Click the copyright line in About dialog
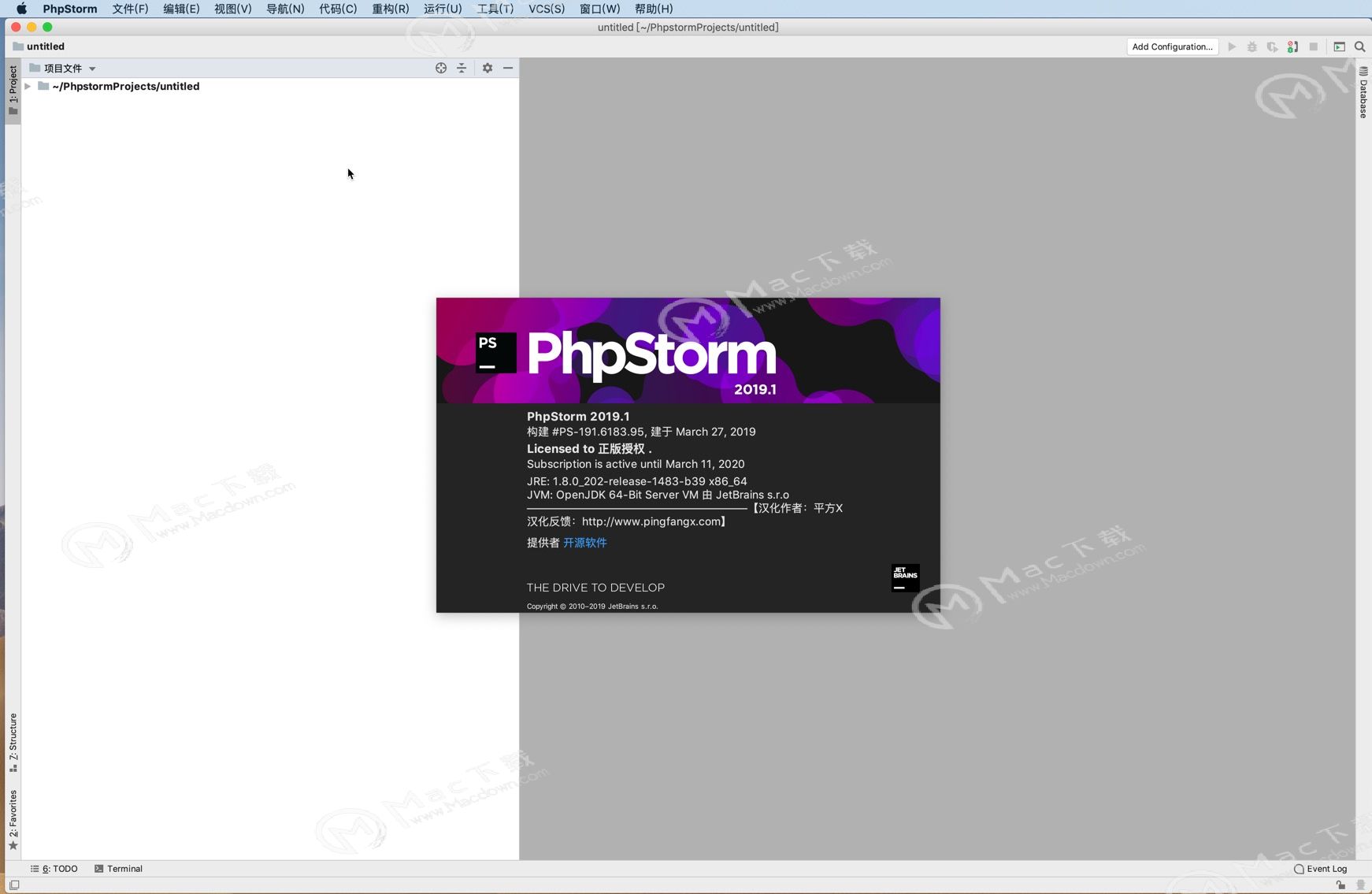The width and height of the screenshot is (1372, 894). [592, 607]
